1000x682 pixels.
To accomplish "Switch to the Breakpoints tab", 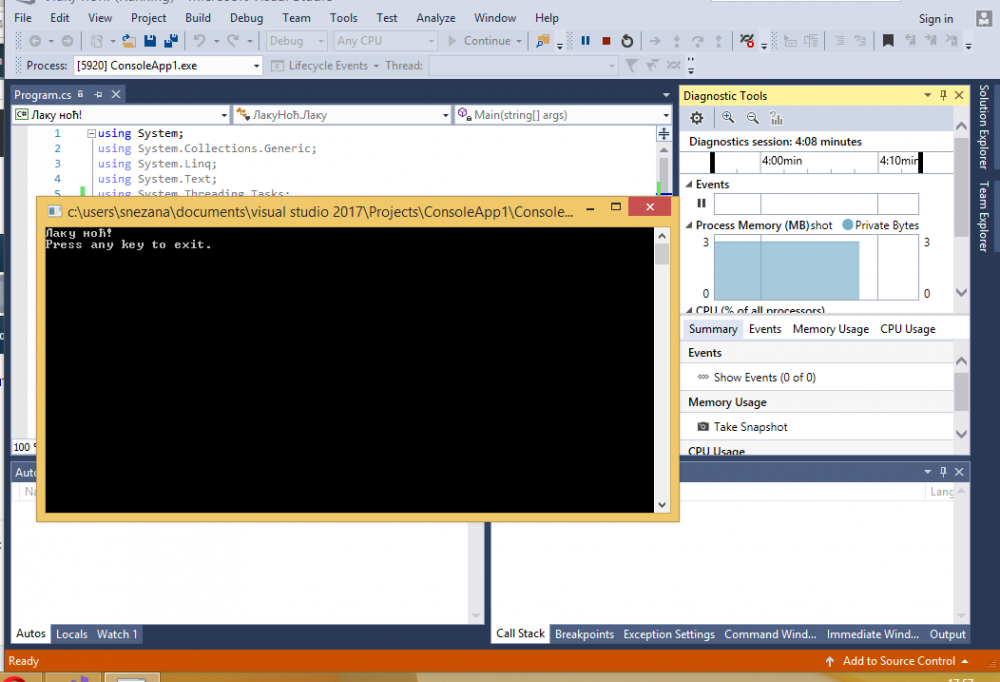I will 584,634.
